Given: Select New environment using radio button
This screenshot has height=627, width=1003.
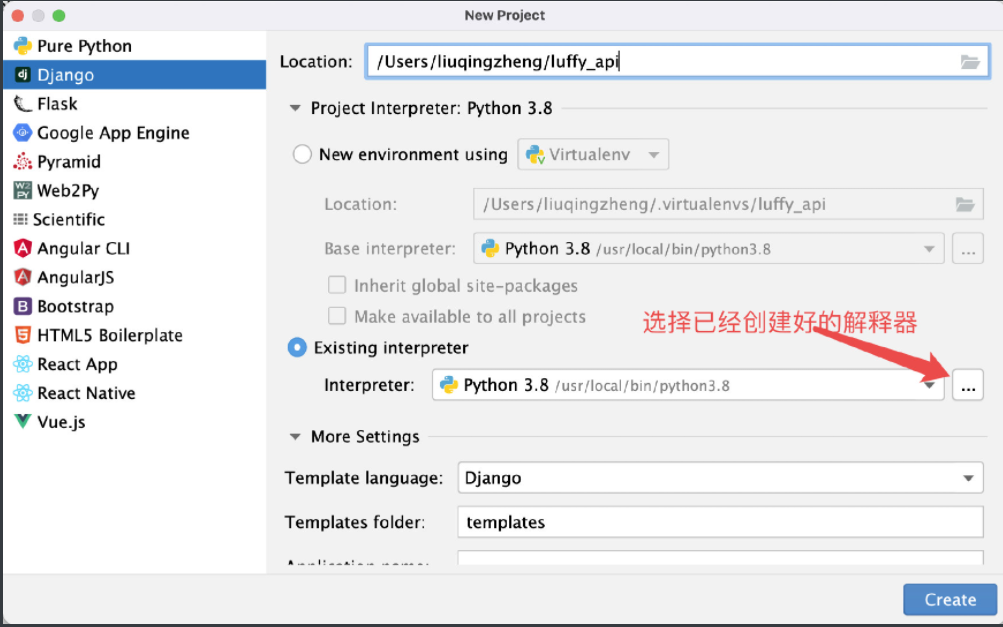Looking at the screenshot, I should point(302,155).
